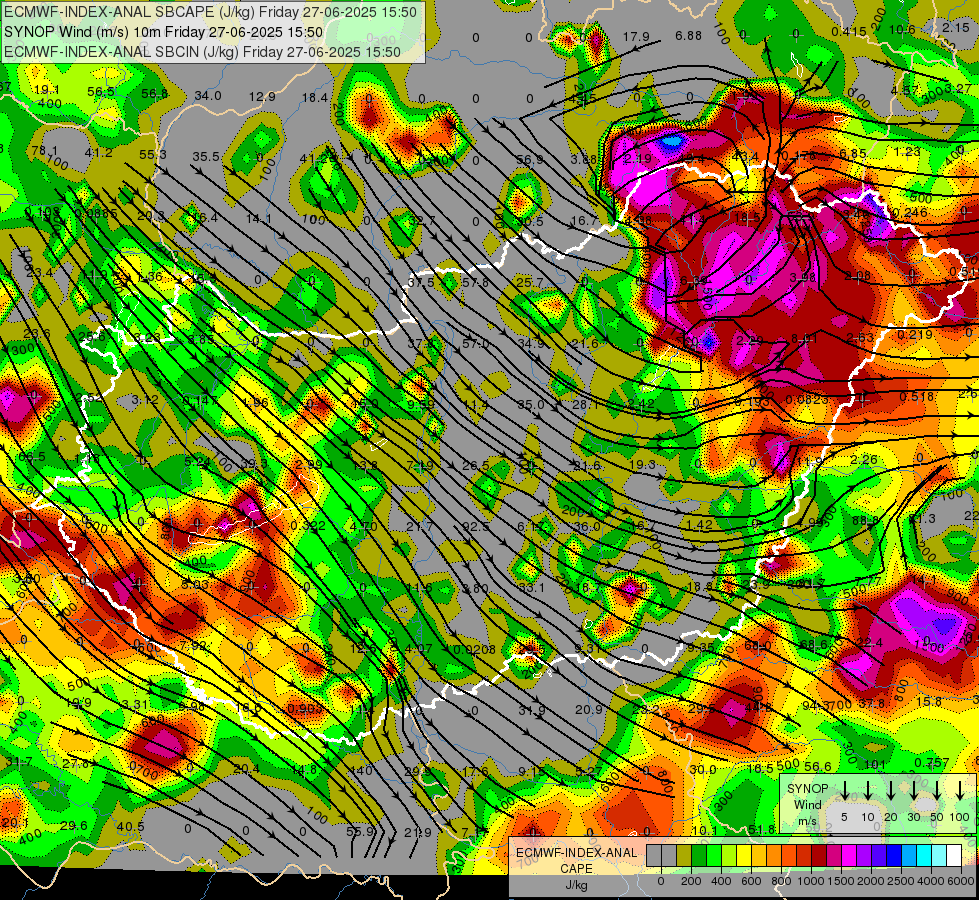Click the SBCIN title line

click(x=202, y=52)
